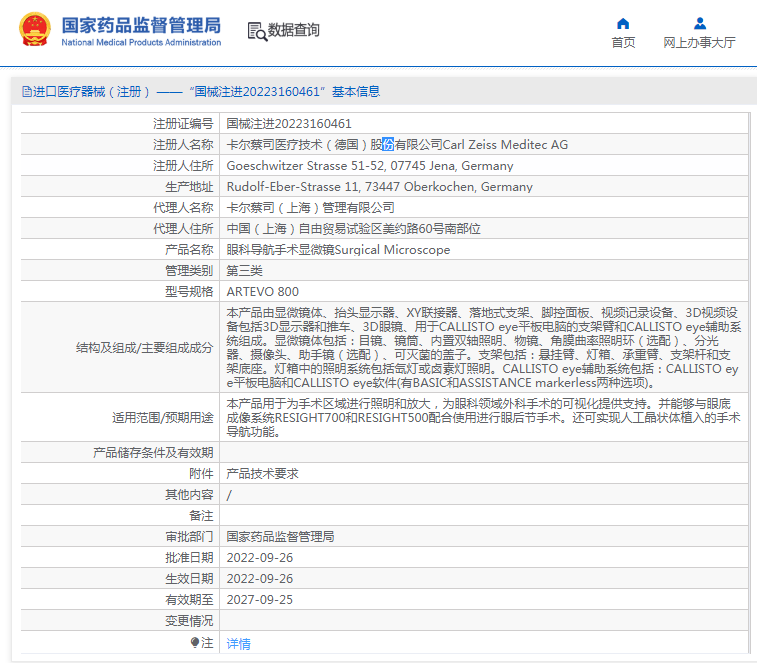Click the 有效期至 date 2027-09-25
Viewport: 757px width, 663px height.
pyautogui.click(x=259, y=600)
